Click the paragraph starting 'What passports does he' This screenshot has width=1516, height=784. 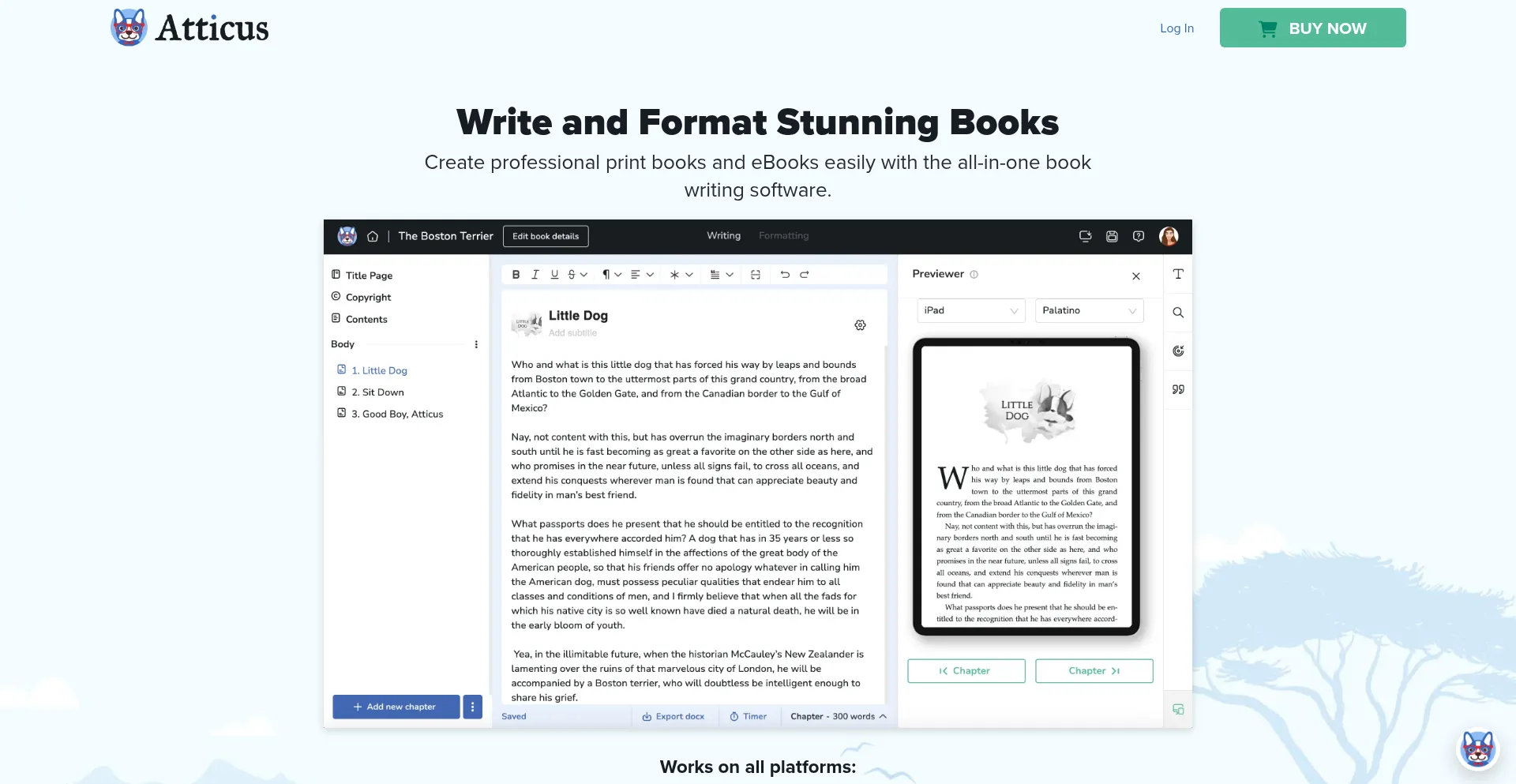point(687,575)
